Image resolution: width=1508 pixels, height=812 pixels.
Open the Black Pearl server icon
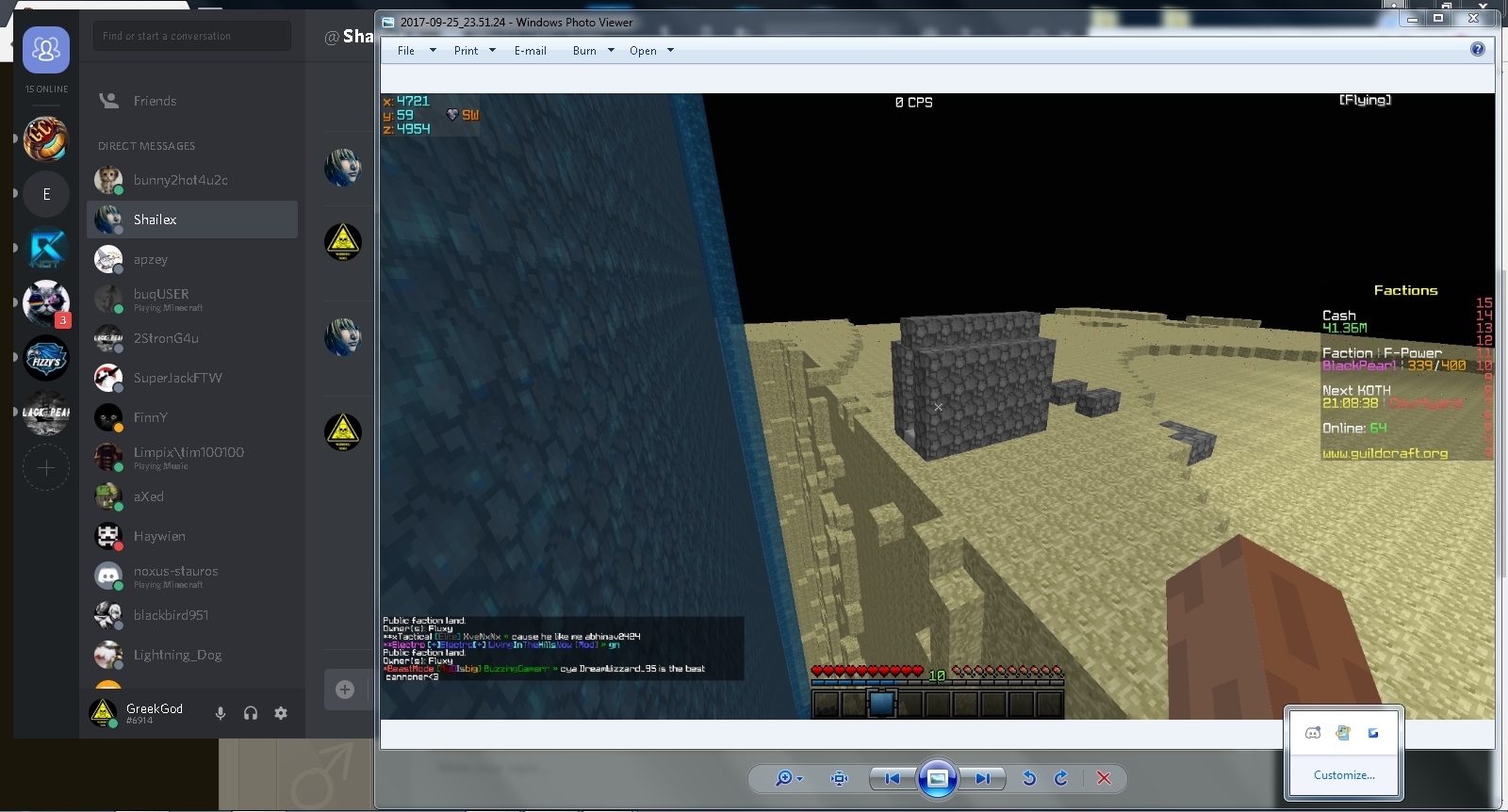coord(46,414)
